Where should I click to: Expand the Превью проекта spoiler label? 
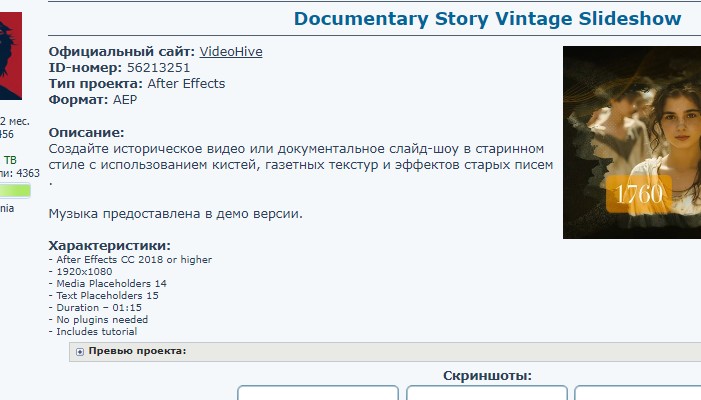point(137,351)
